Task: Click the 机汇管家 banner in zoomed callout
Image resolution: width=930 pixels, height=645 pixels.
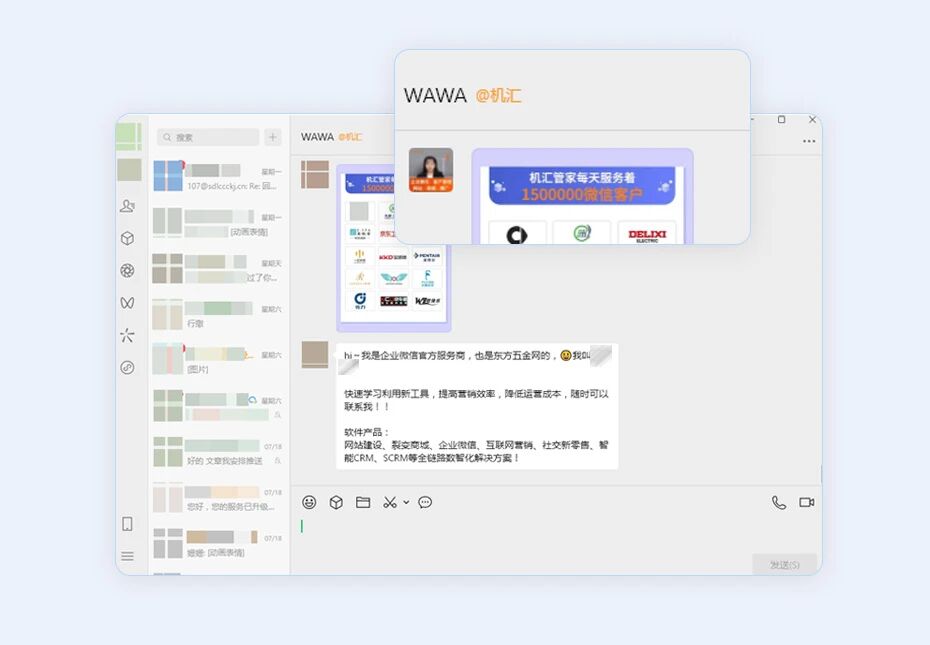Action: (582, 186)
